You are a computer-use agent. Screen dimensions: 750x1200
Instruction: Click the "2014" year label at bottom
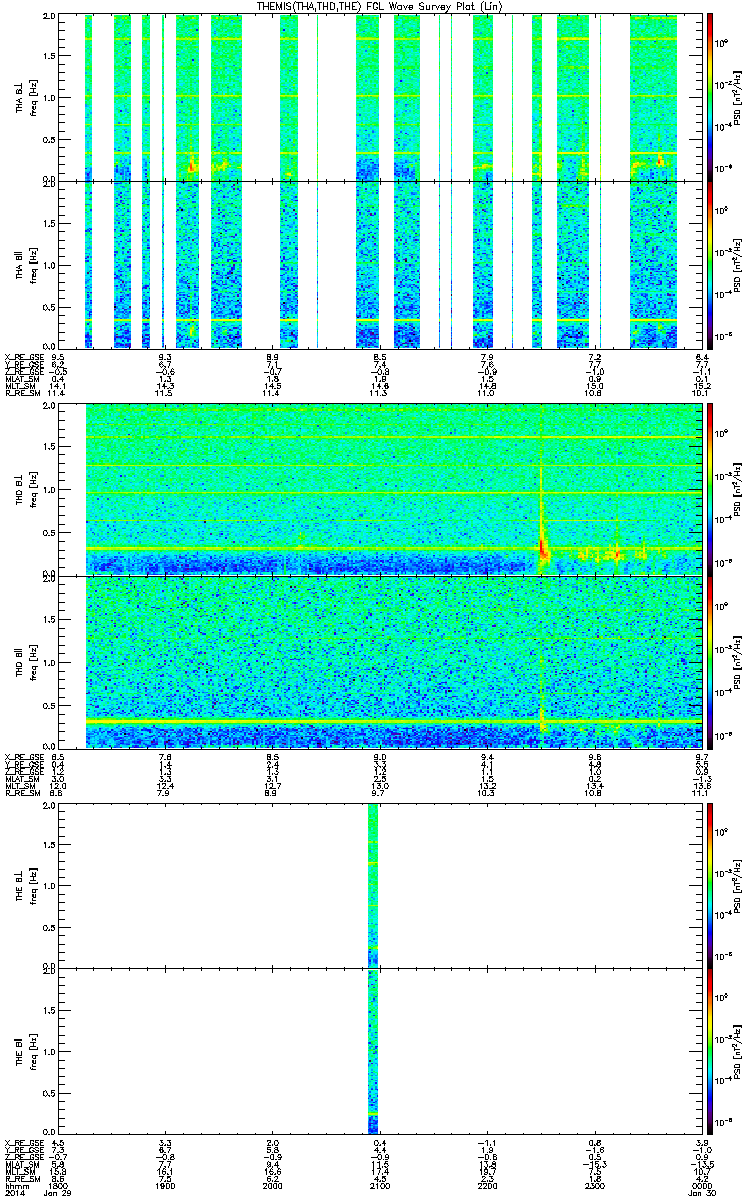pos(15,1194)
